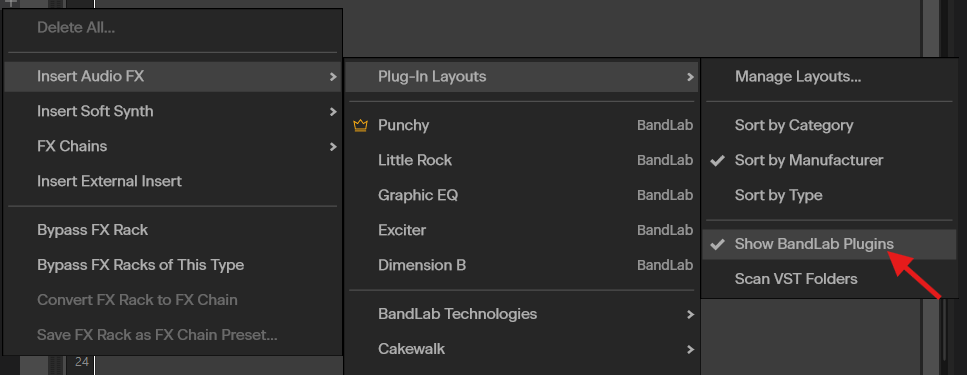
Task: Click the checkmark beside Show BandLab Plugins
Action: point(717,245)
